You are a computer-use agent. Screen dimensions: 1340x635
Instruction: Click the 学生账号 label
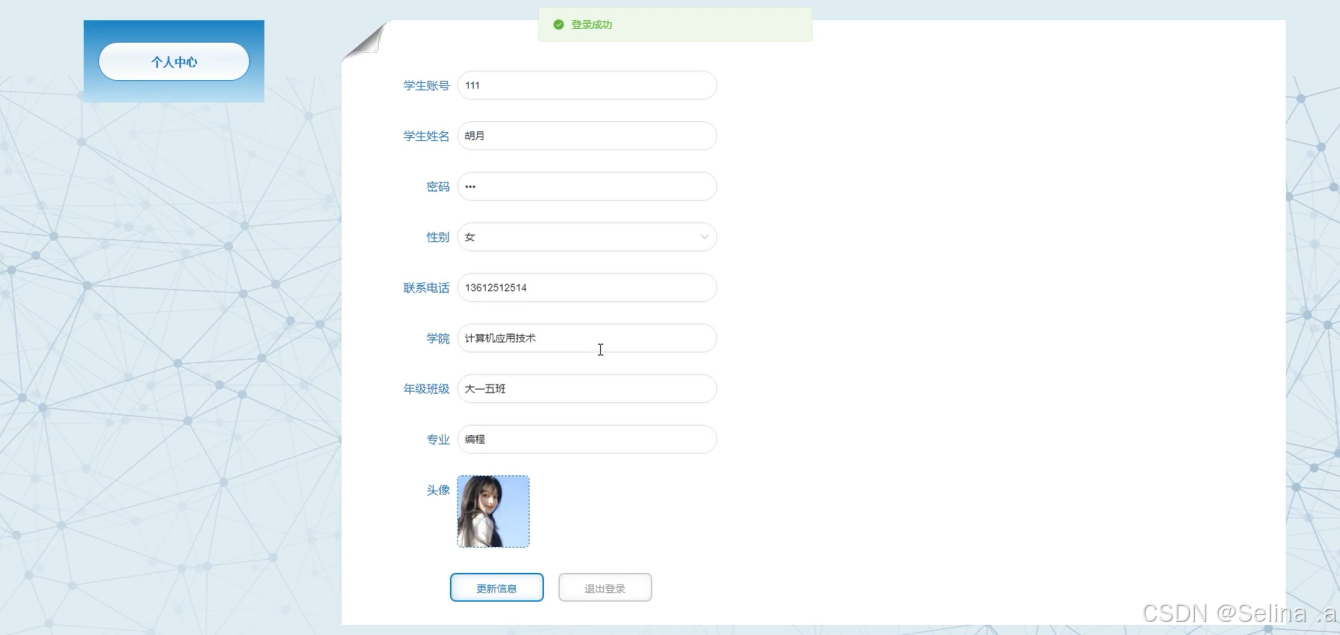(426, 86)
